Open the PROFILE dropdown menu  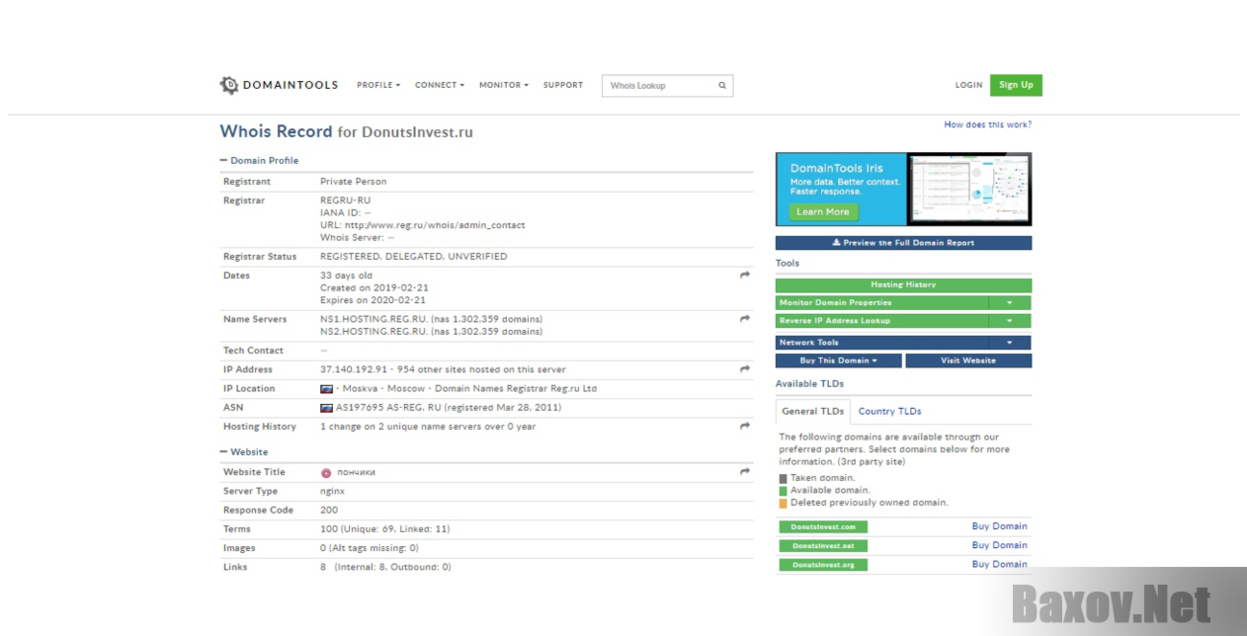tap(378, 85)
